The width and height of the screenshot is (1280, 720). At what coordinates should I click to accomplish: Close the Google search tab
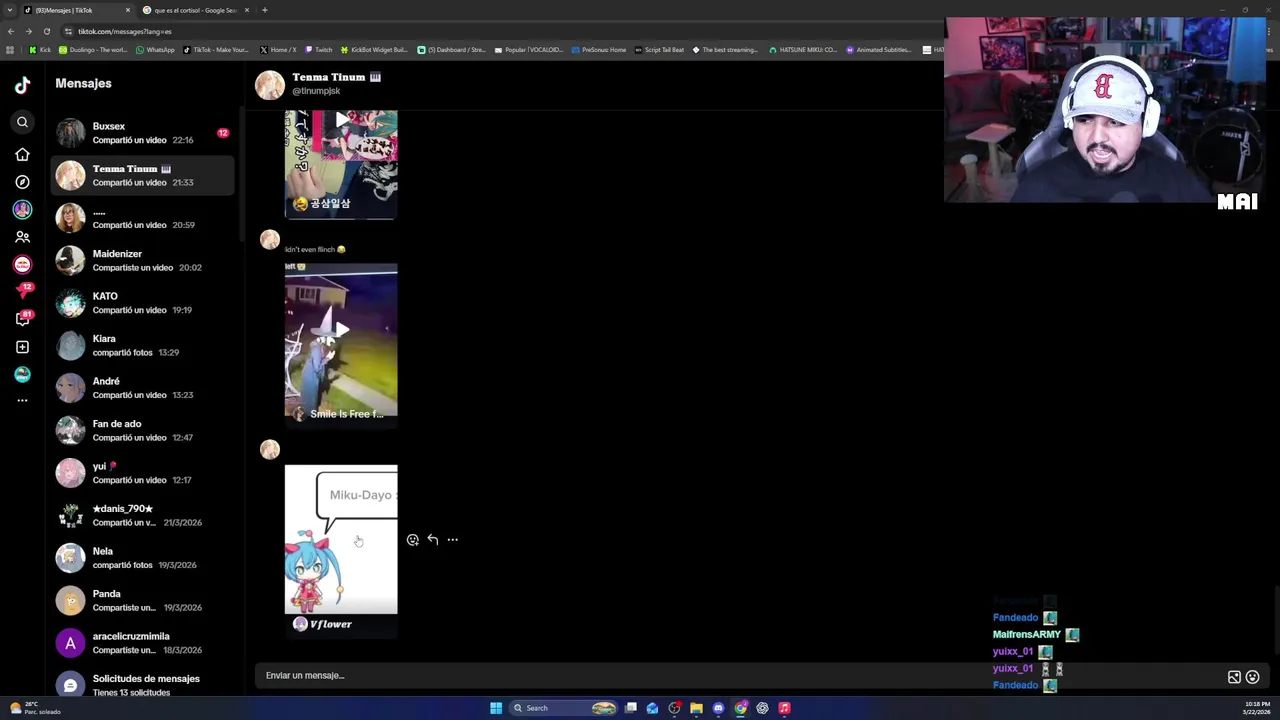point(246,10)
